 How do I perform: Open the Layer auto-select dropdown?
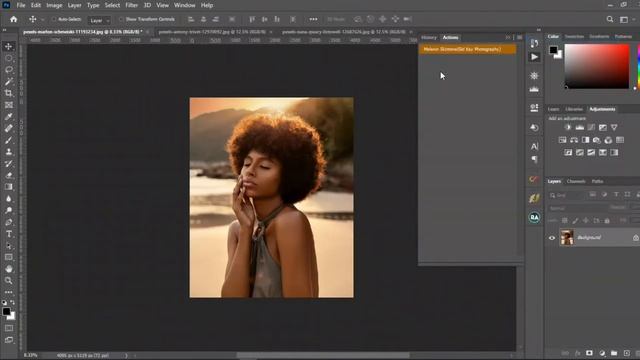100,20
